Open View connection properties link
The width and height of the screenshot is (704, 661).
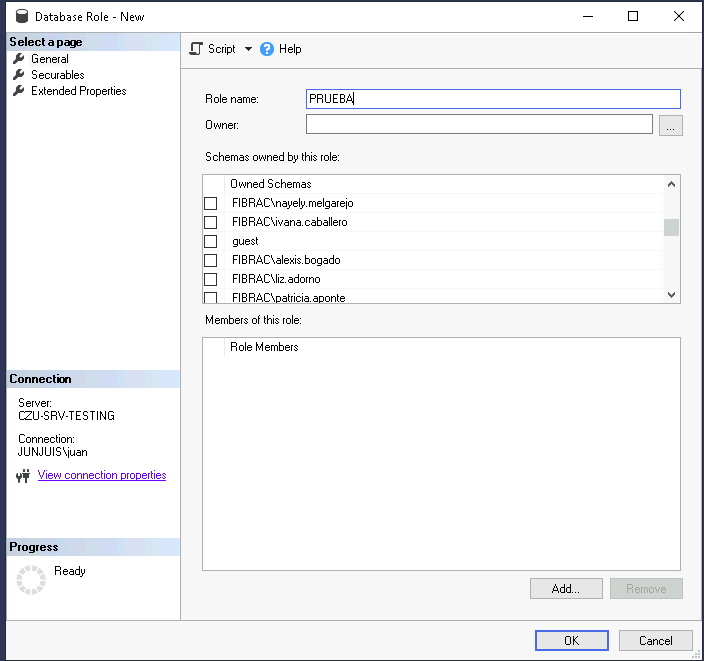(102, 475)
